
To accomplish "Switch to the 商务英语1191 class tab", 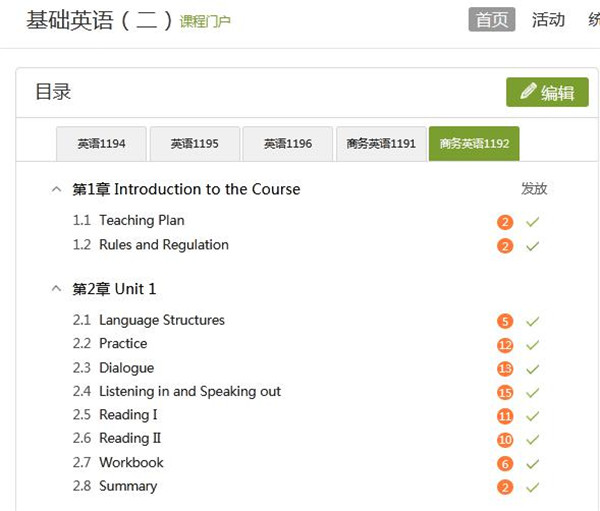I will [x=381, y=144].
